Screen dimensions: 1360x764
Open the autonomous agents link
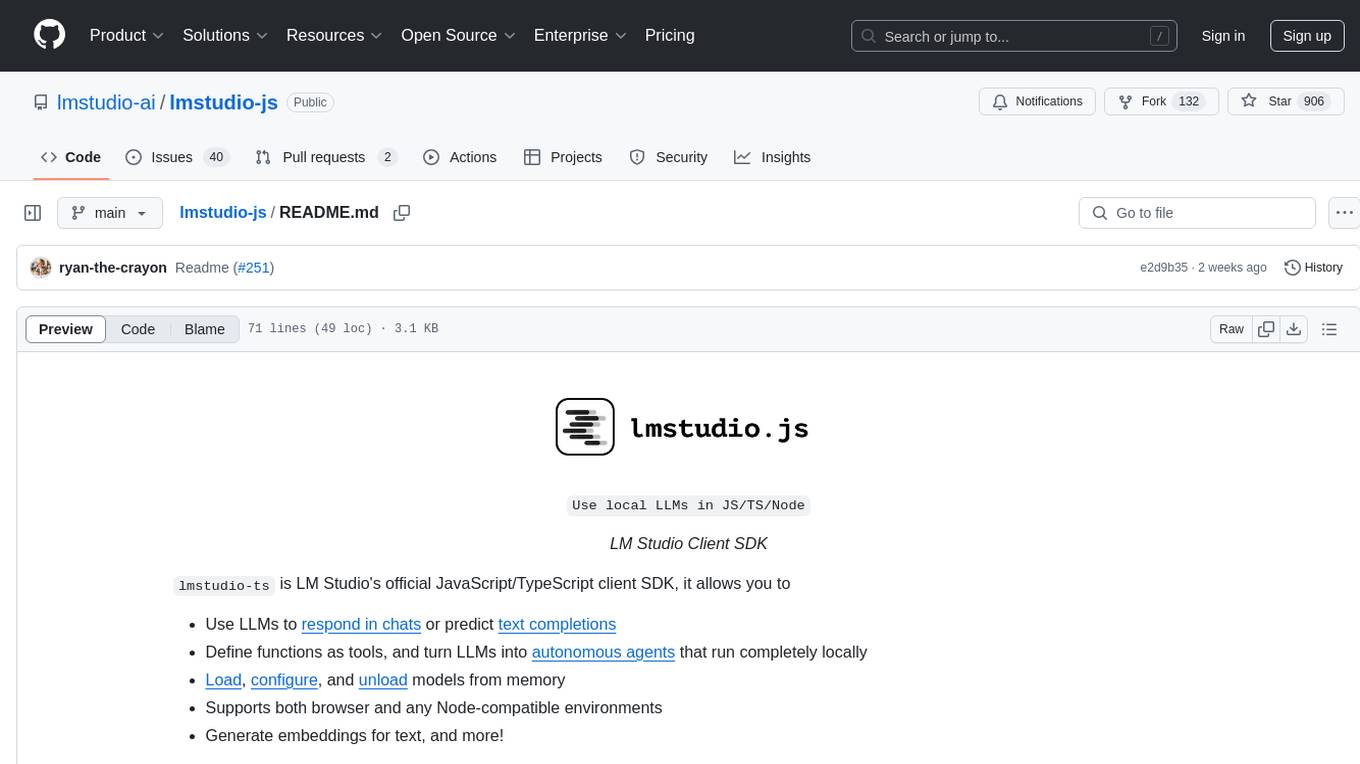[603, 652]
